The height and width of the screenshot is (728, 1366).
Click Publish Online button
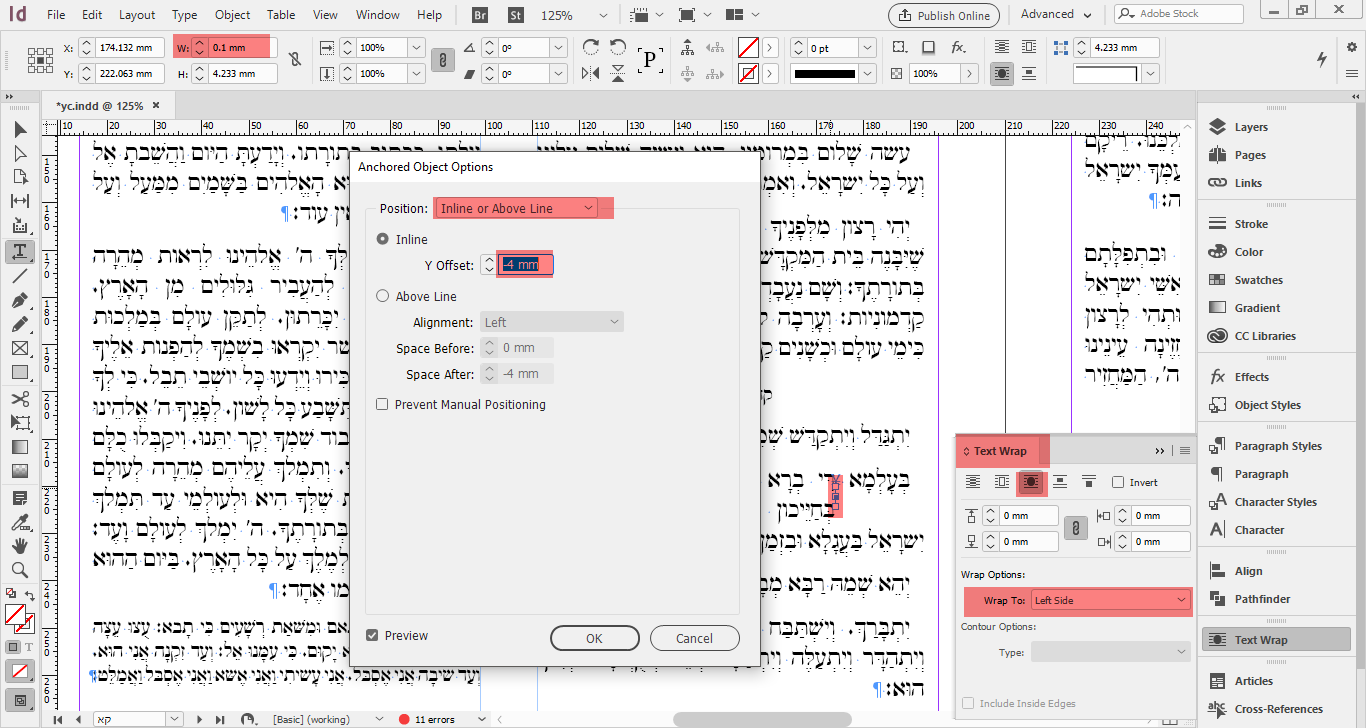943,15
